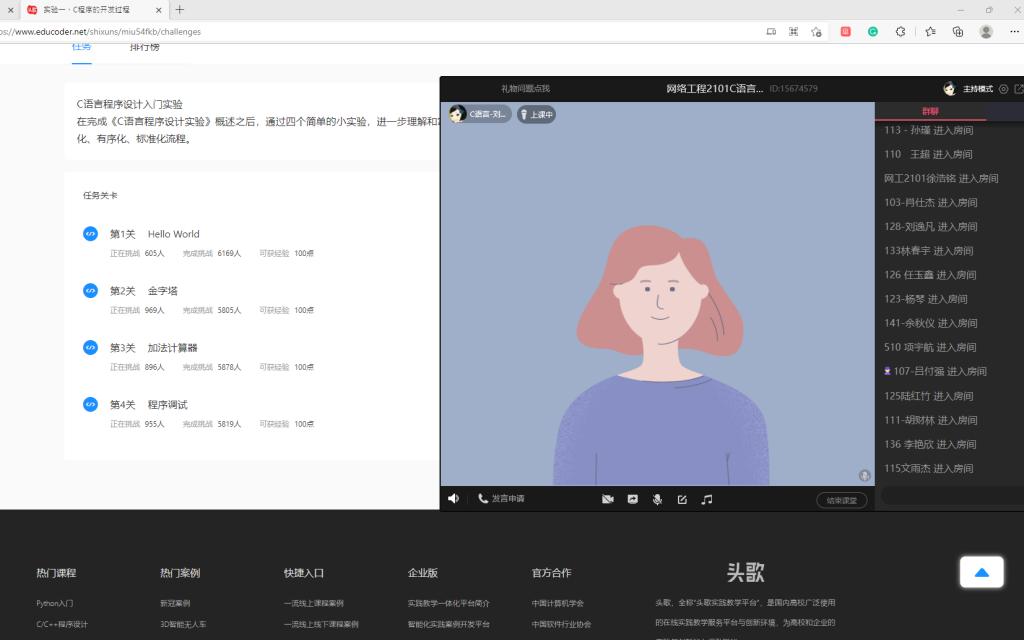Click the 主持模式 host mode label
This screenshot has height=640, width=1024.
978,89
